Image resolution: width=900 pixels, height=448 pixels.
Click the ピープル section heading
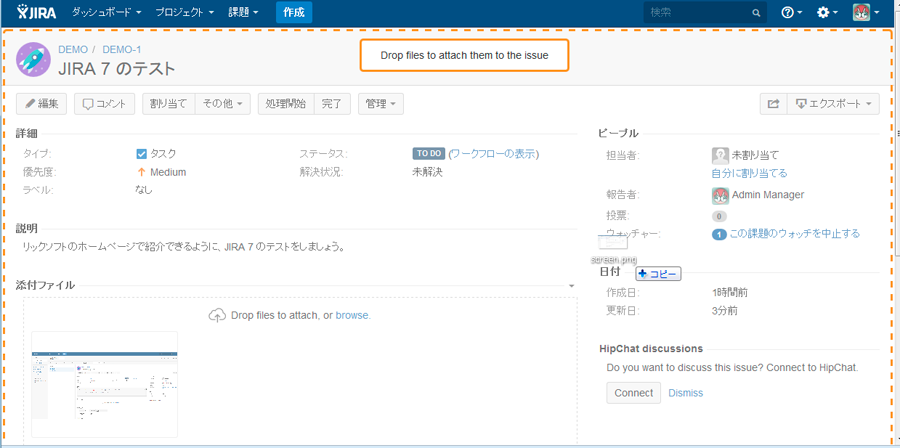point(618,134)
